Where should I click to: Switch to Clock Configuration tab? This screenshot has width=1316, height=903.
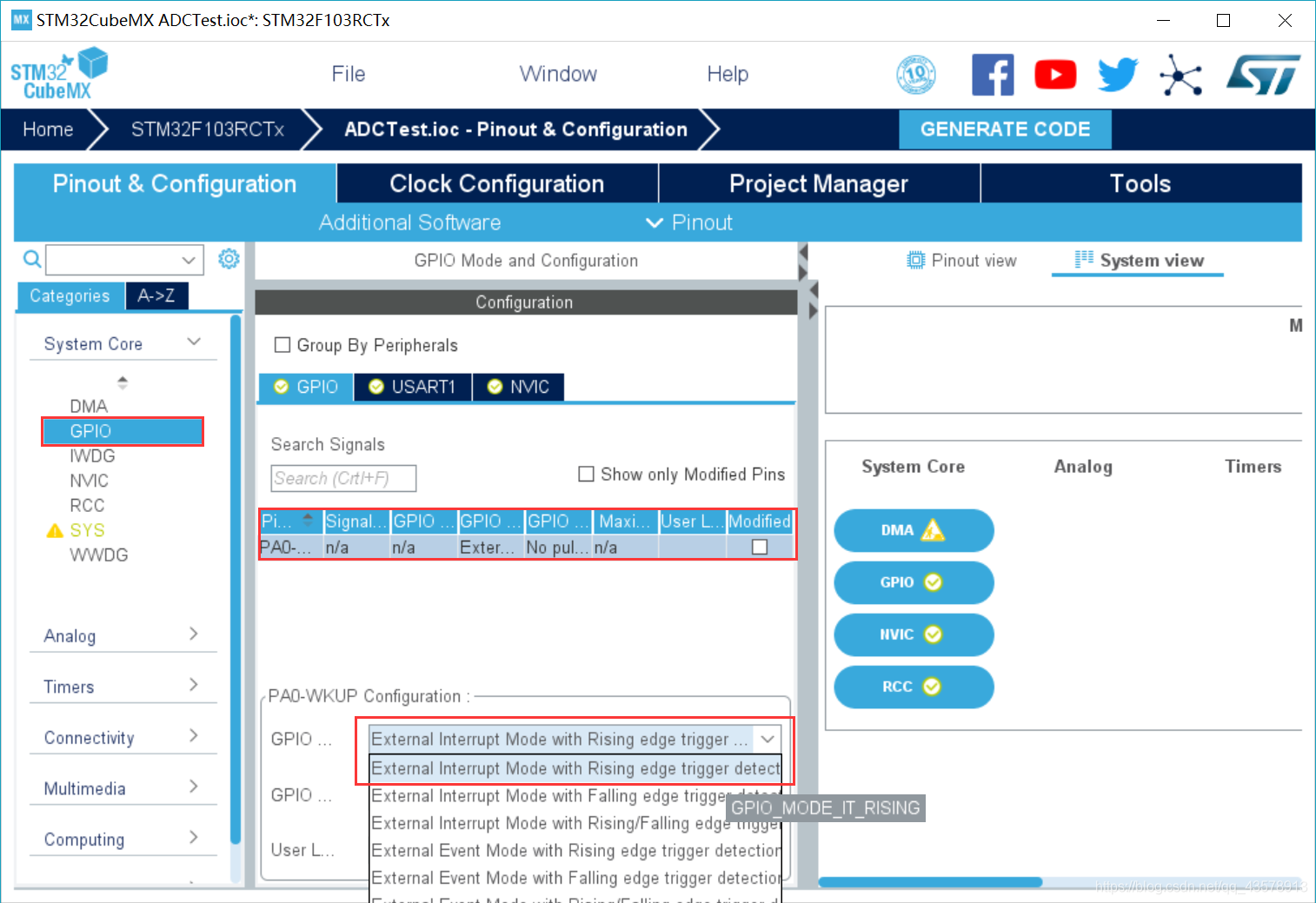497,183
